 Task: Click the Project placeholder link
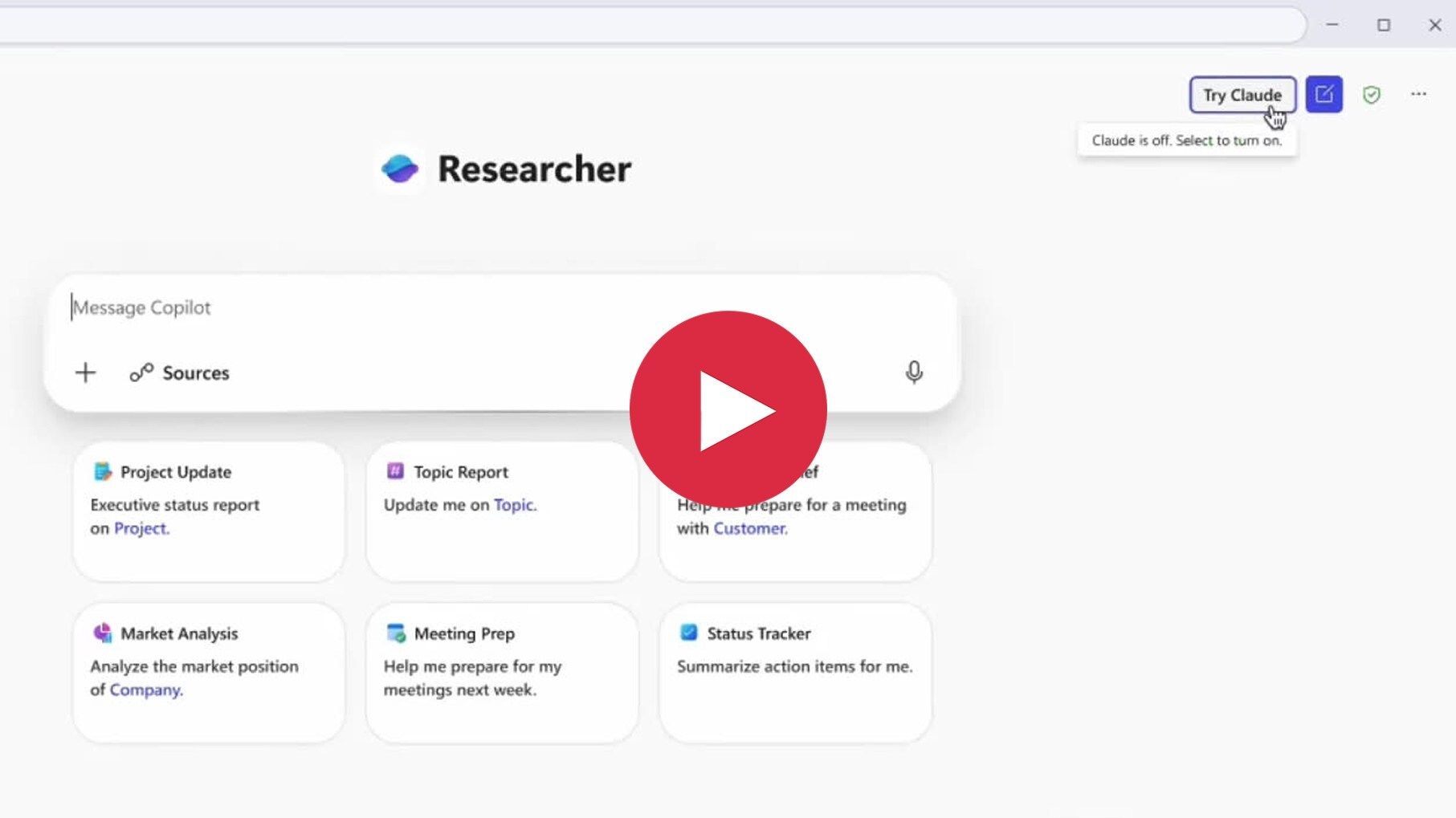click(x=141, y=528)
